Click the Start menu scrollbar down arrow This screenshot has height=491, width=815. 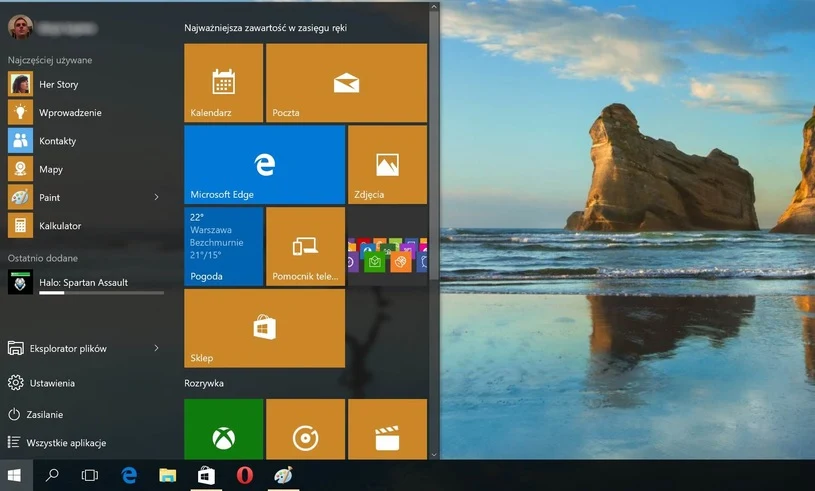[x=434, y=455]
